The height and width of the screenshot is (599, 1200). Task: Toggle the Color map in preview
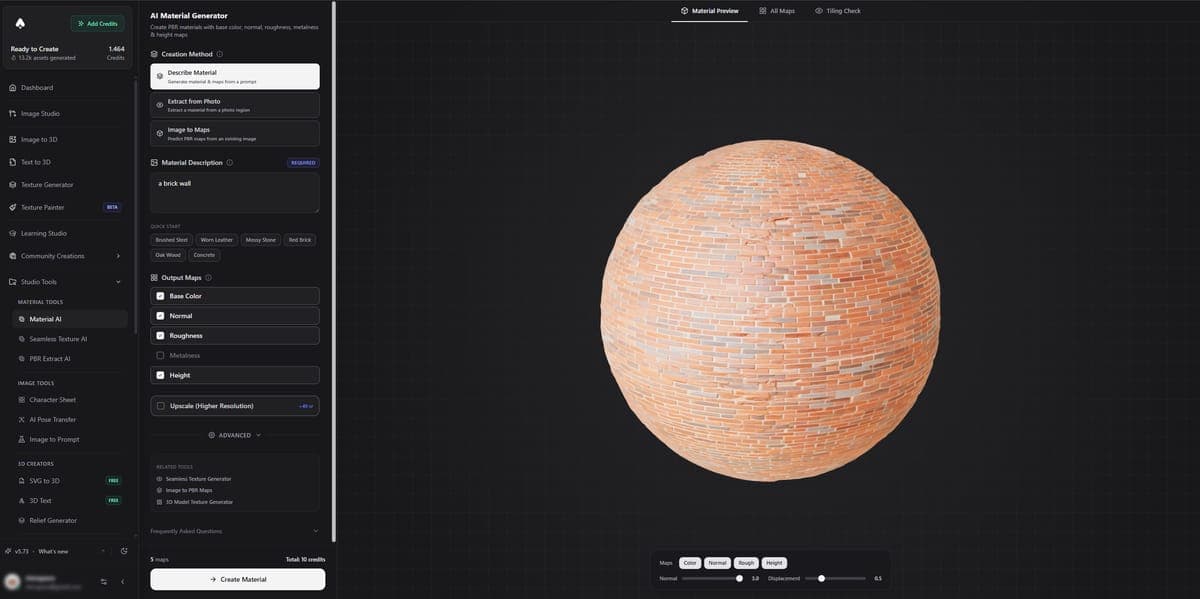coord(690,563)
